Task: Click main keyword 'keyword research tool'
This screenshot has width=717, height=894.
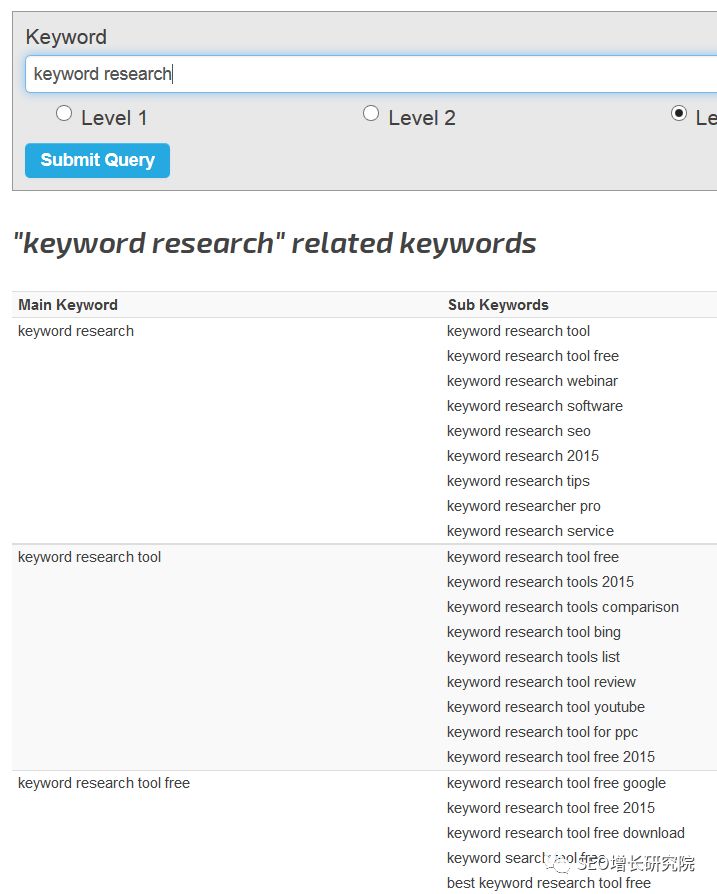Action: click(x=89, y=557)
